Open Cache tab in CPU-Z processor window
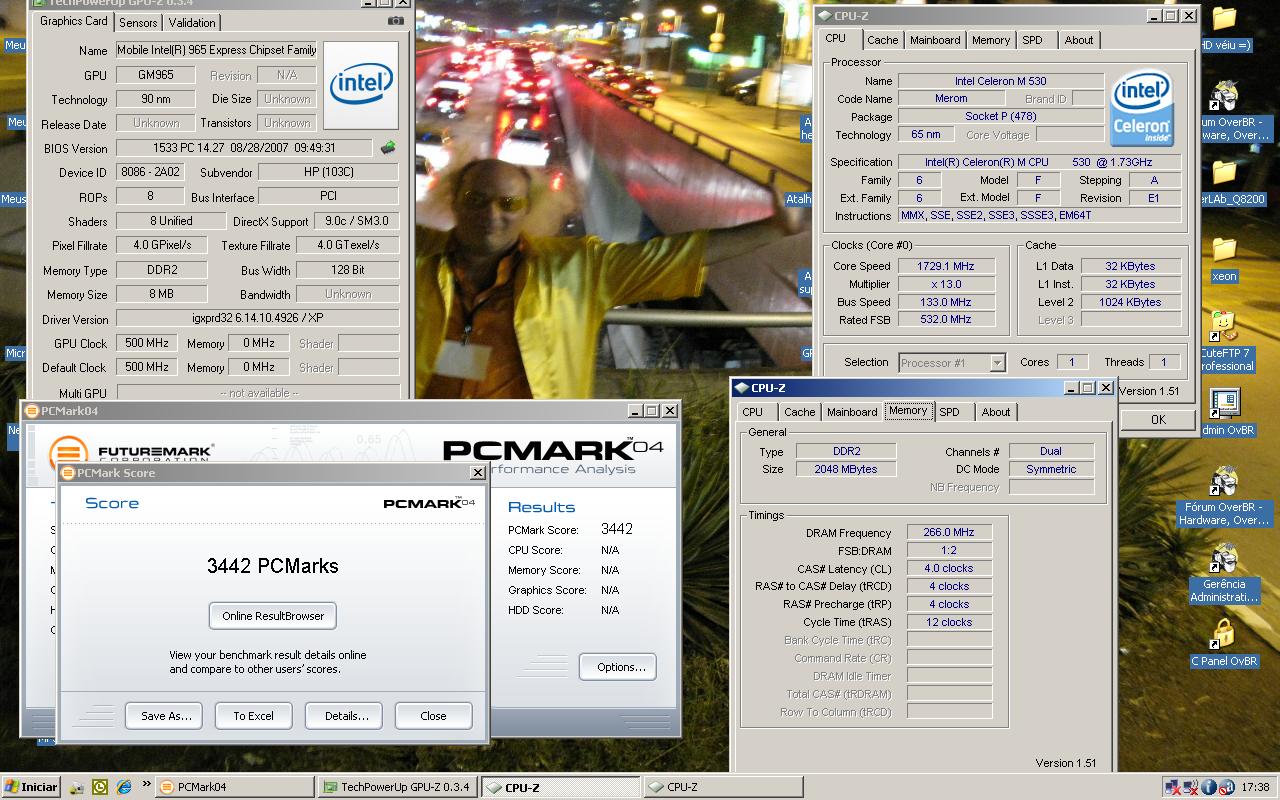The width and height of the screenshot is (1280, 800). coord(882,40)
